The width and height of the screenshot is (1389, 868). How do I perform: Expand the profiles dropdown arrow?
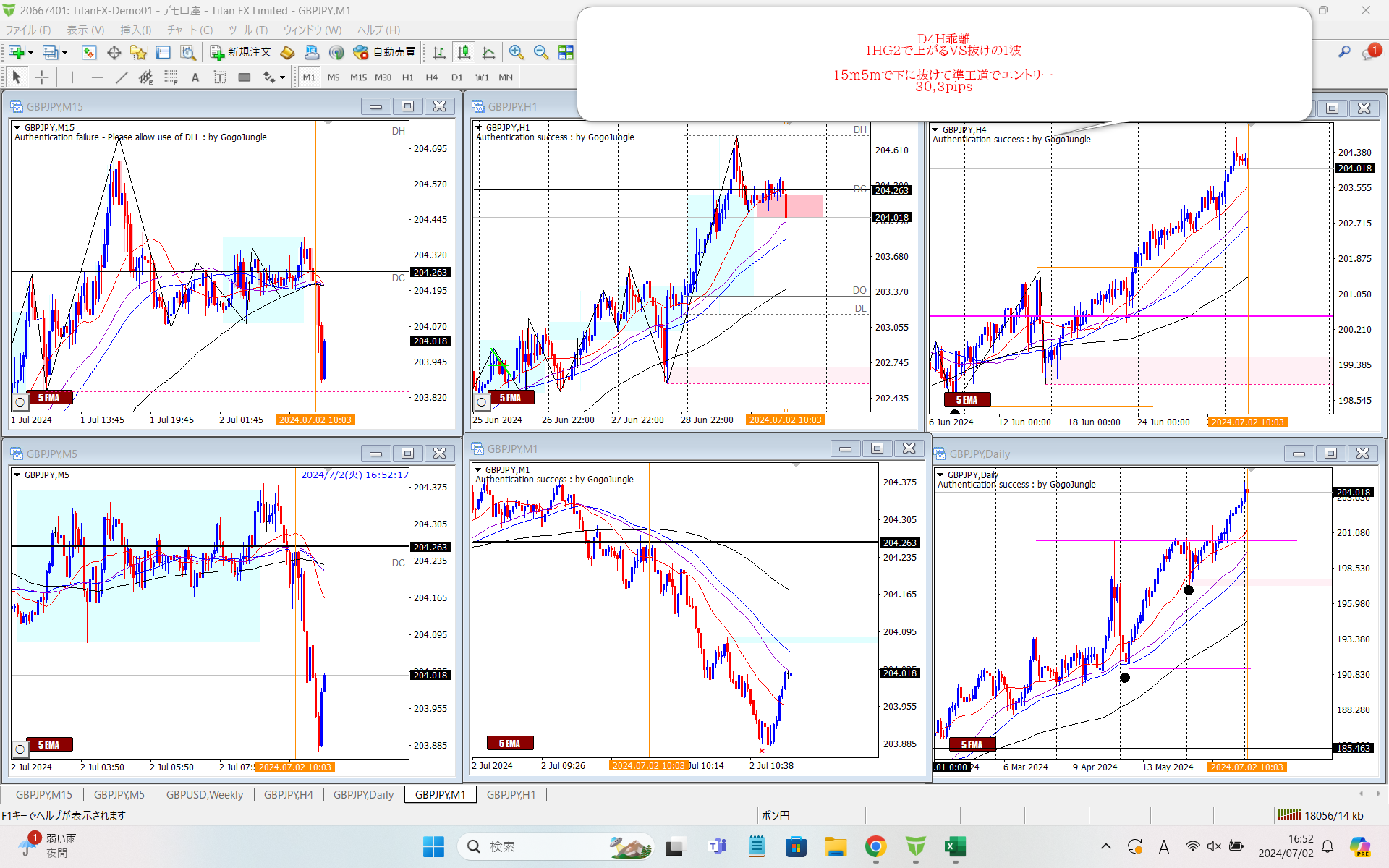pos(64,52)
